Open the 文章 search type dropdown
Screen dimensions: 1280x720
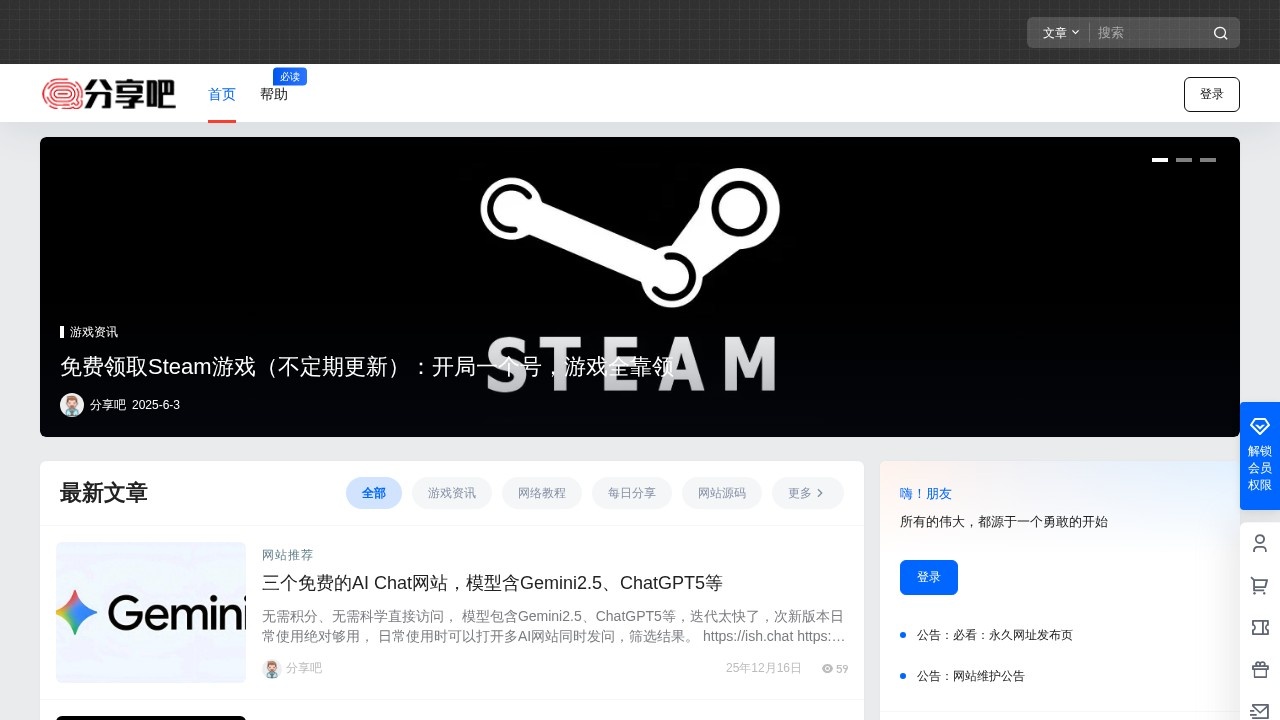[x=1058, y=32]
